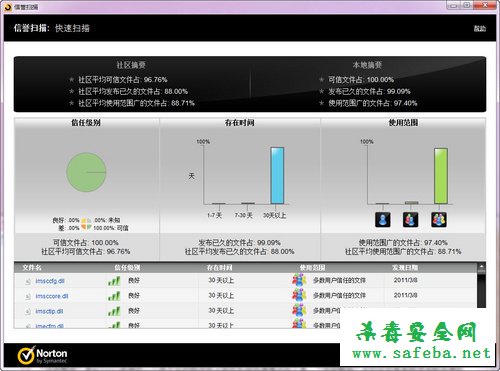Click the multi-user icon in the imsccfg.dll row

[299, 280]
